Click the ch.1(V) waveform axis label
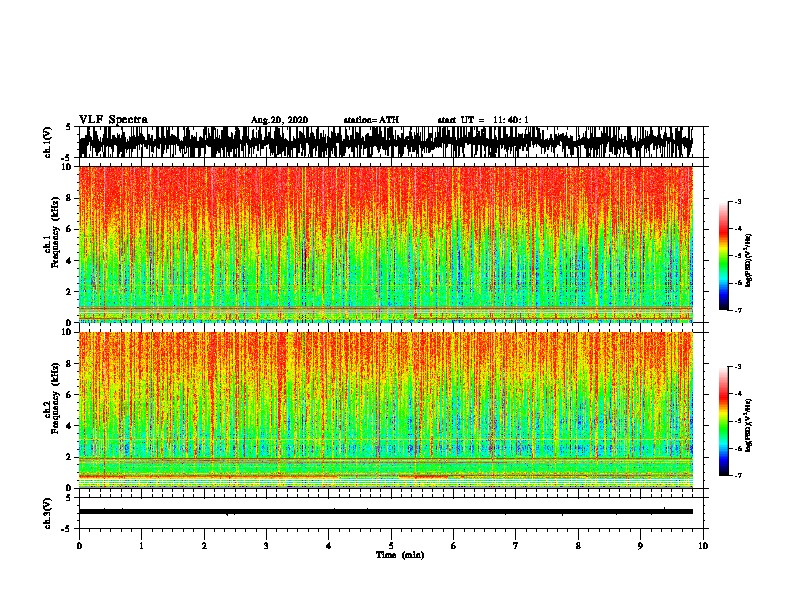The image size is (792, 612). [x=47, y=142]
